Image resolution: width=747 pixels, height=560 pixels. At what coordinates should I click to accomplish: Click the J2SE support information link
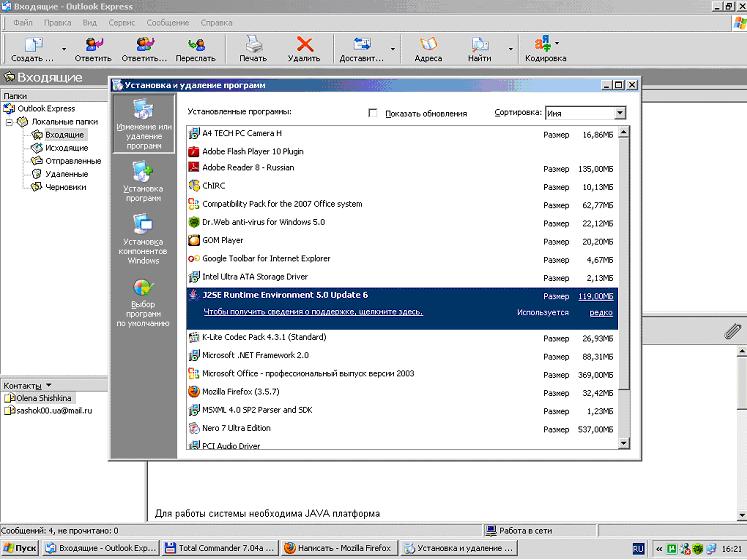coord(313,312)
